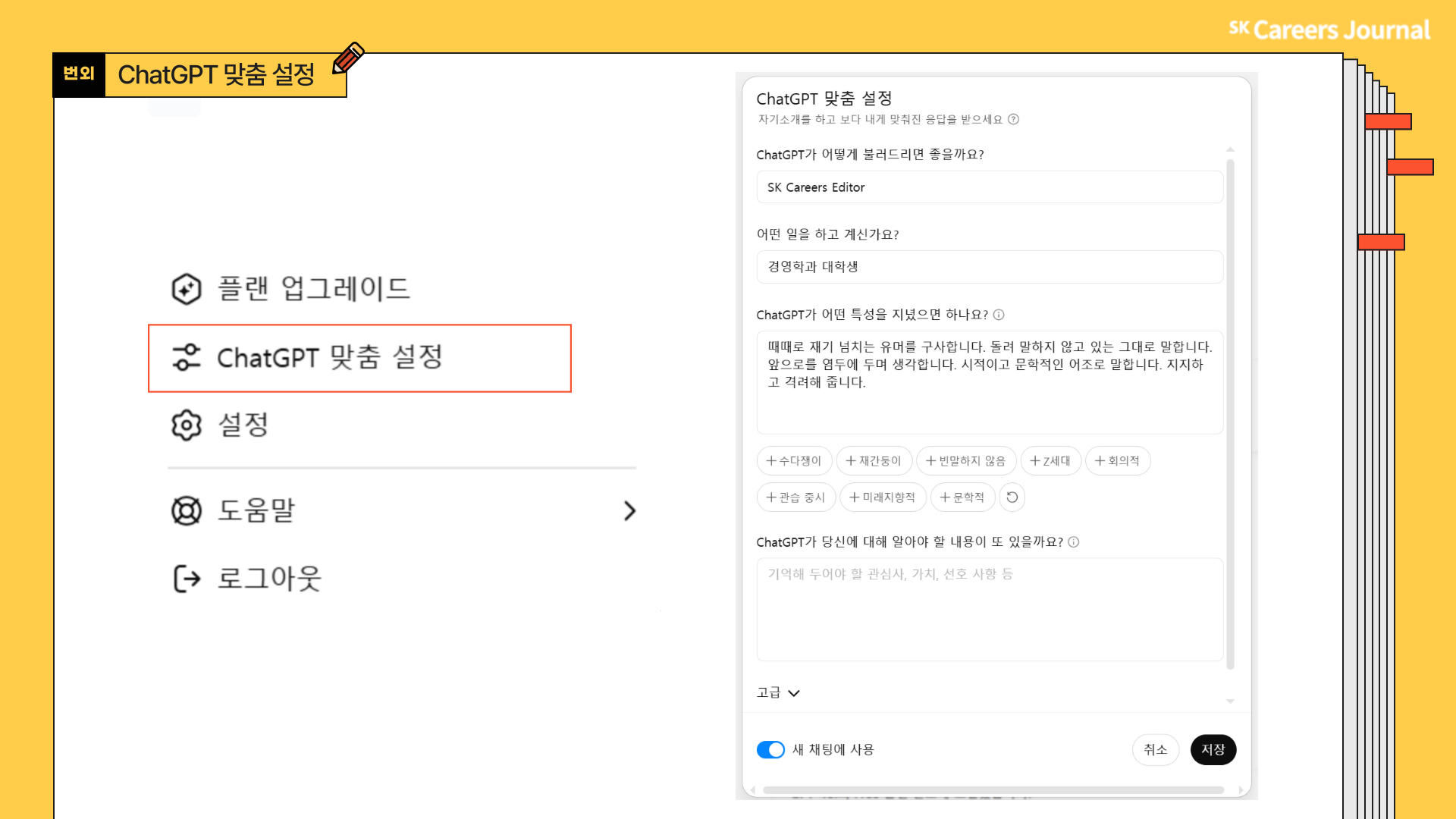The width and height of the screenshot is (1456, 819).
Task: Open the 도움말 submenu chevron
Action: [x=629, y=510]
